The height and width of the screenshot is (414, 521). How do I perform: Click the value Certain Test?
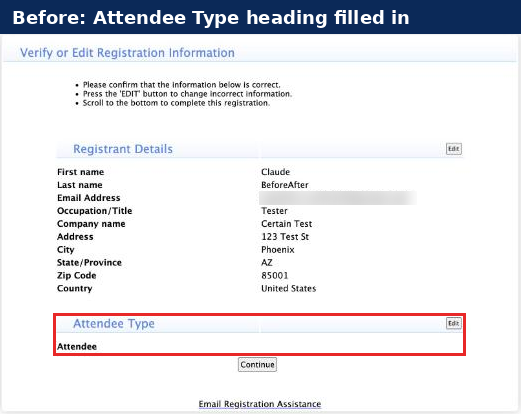click(287, 224)
